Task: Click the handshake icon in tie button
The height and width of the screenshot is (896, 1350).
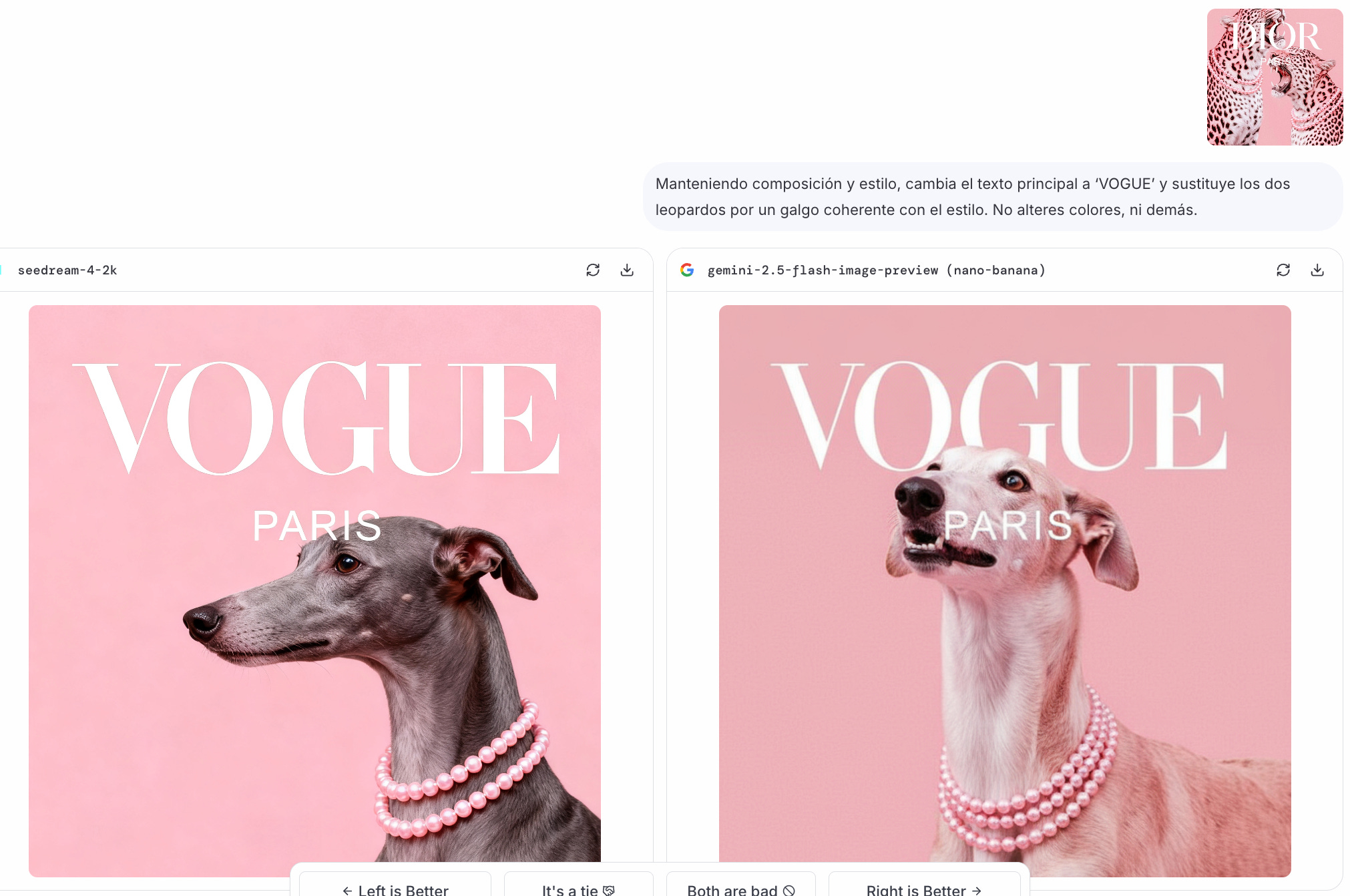Action: (x=609, y=890)
